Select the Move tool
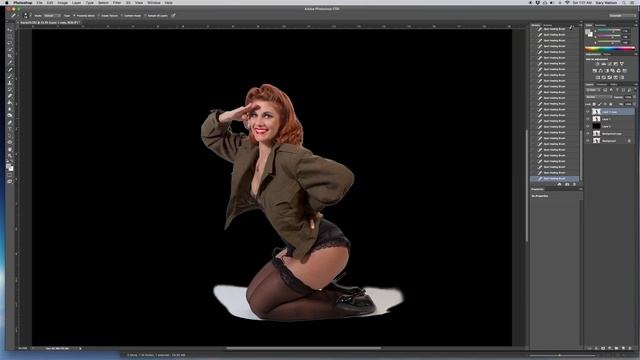The height and width of the screenshot is (360, 640). coord(10,30)
